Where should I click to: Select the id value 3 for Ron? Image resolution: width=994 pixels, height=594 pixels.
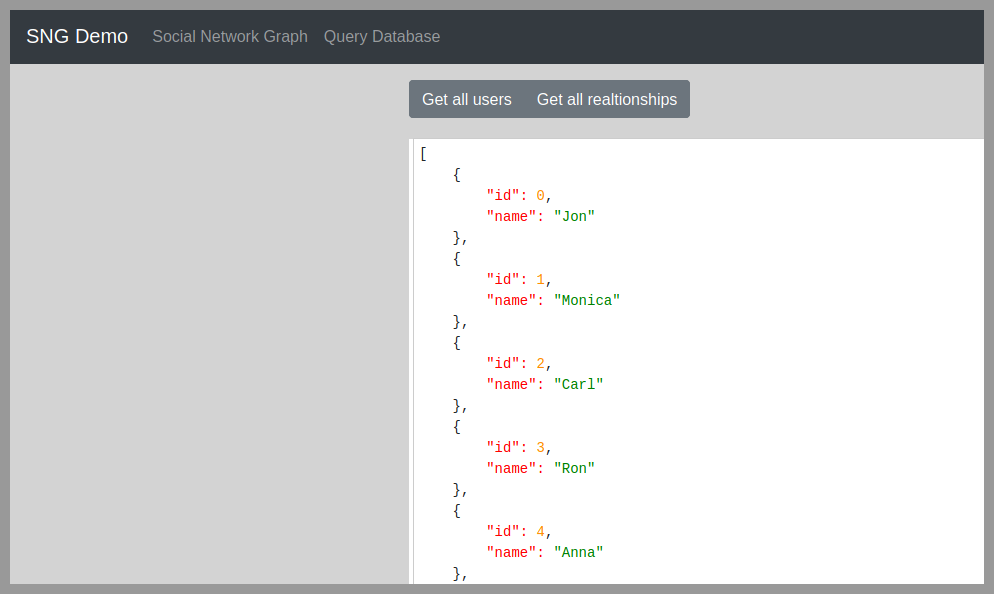click(x=540, y=447)
